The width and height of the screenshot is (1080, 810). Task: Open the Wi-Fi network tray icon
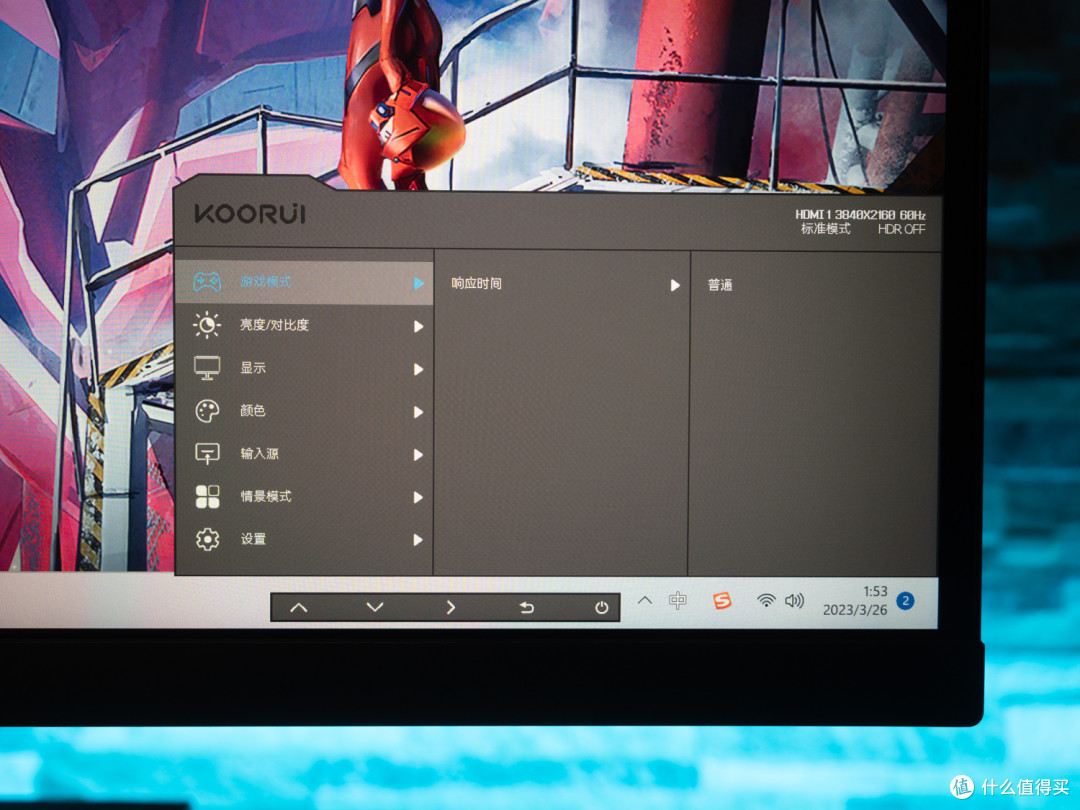[x=766, y=601]
